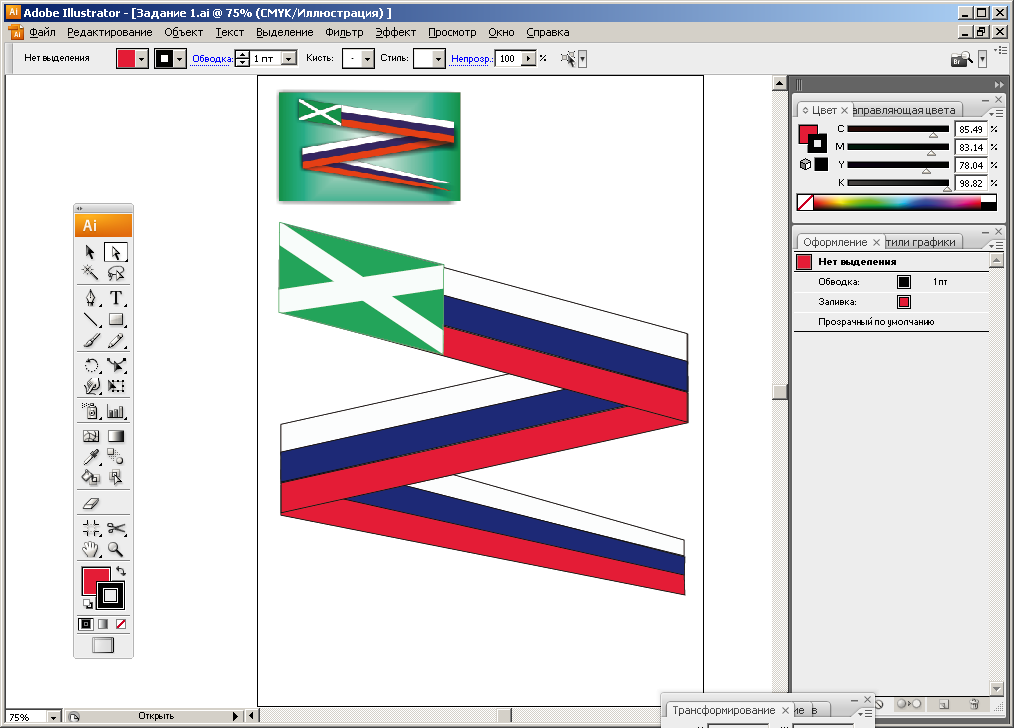Select the Eyedropper tool
The width and height of the screenshot is (1014, 728).
(x=91, y=456)
